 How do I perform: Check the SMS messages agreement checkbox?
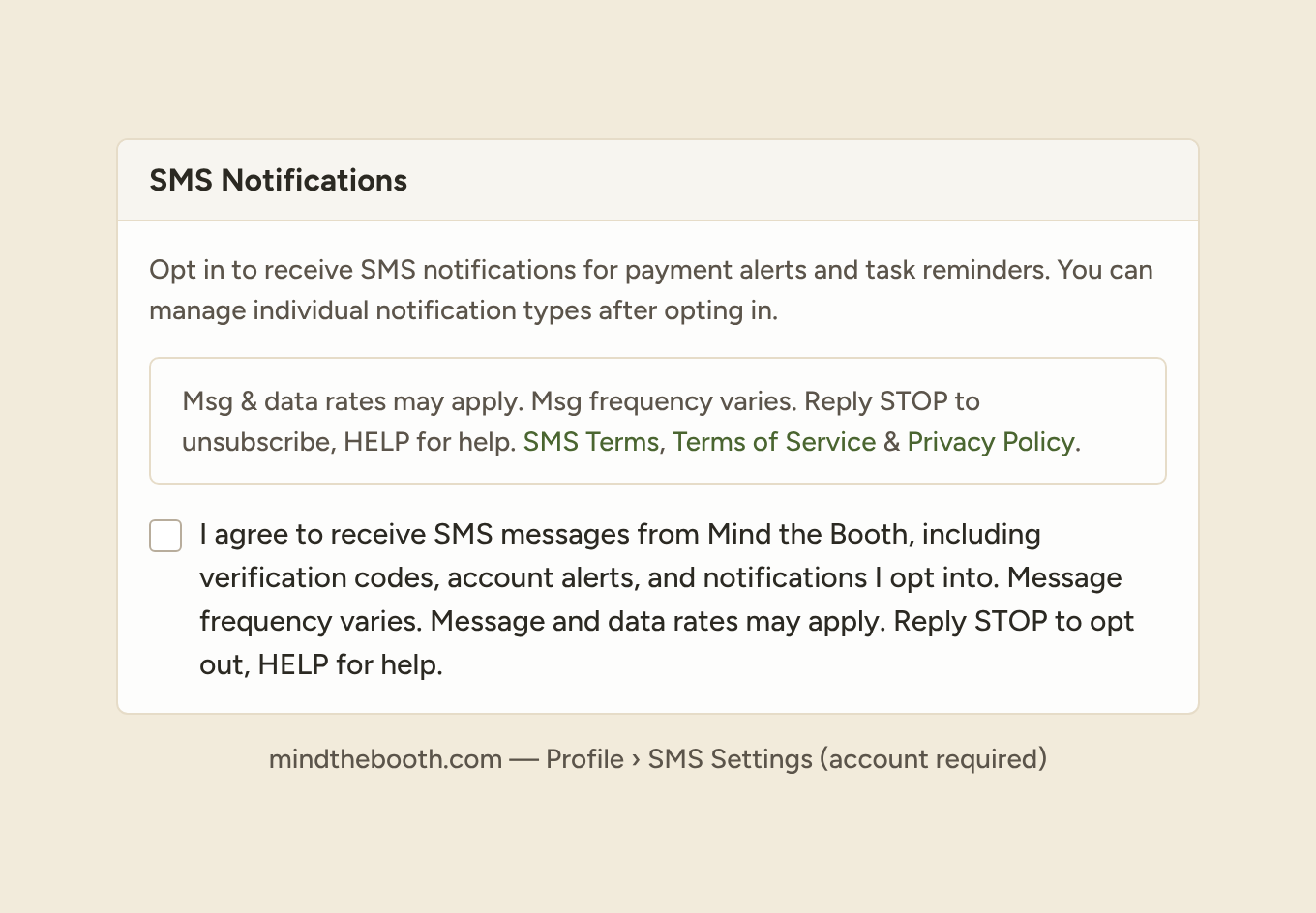[x=165, y=536]
